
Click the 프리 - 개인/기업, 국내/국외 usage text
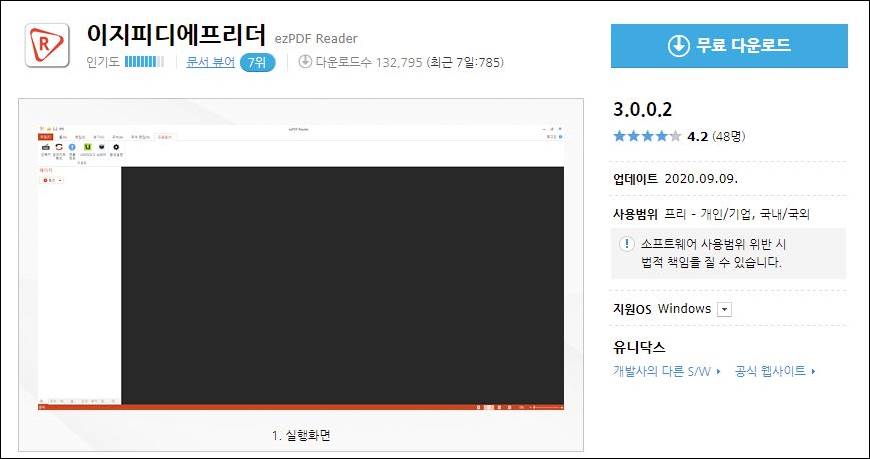(737, 214)
